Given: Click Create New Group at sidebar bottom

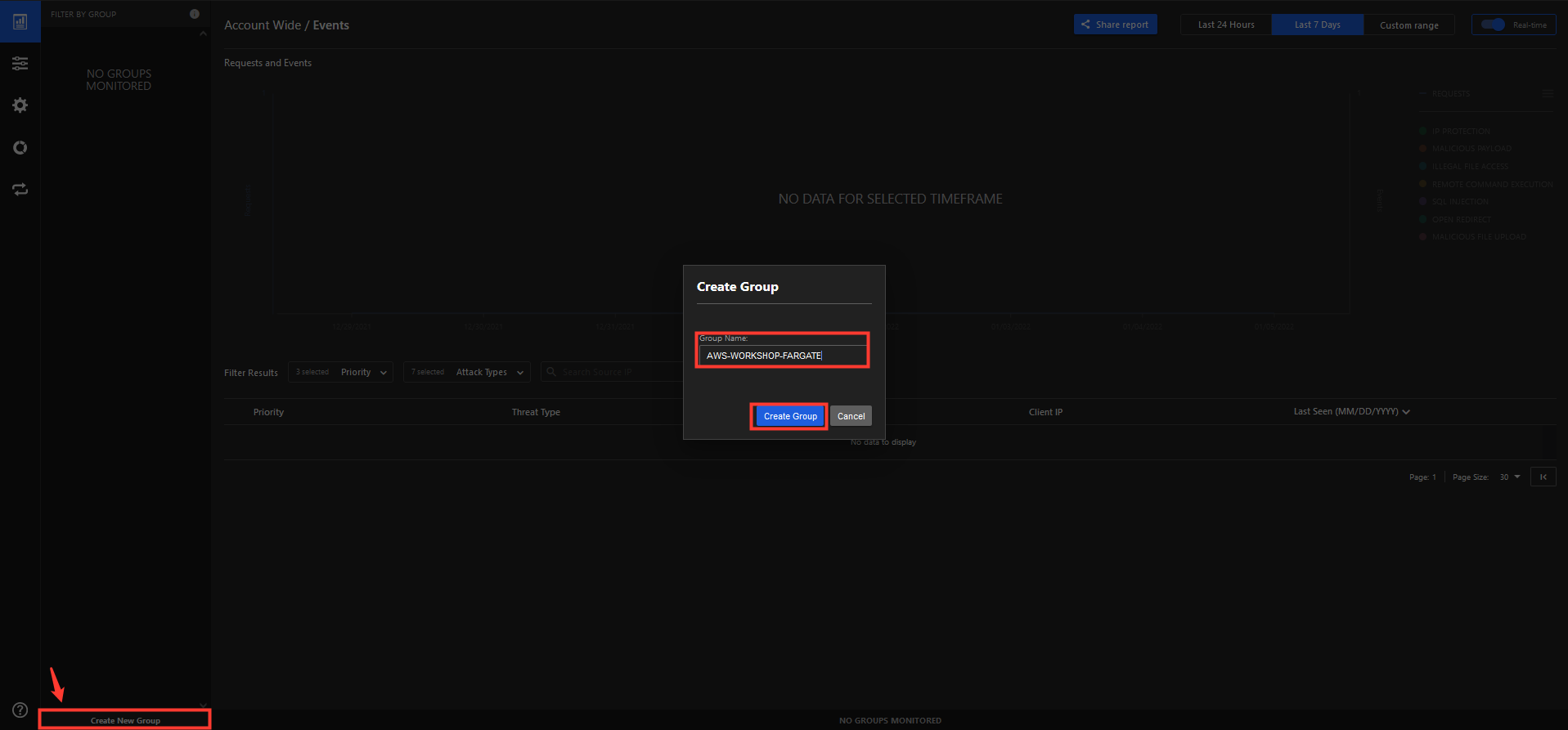Looking at the screenshot, I should tap(125, 720).
